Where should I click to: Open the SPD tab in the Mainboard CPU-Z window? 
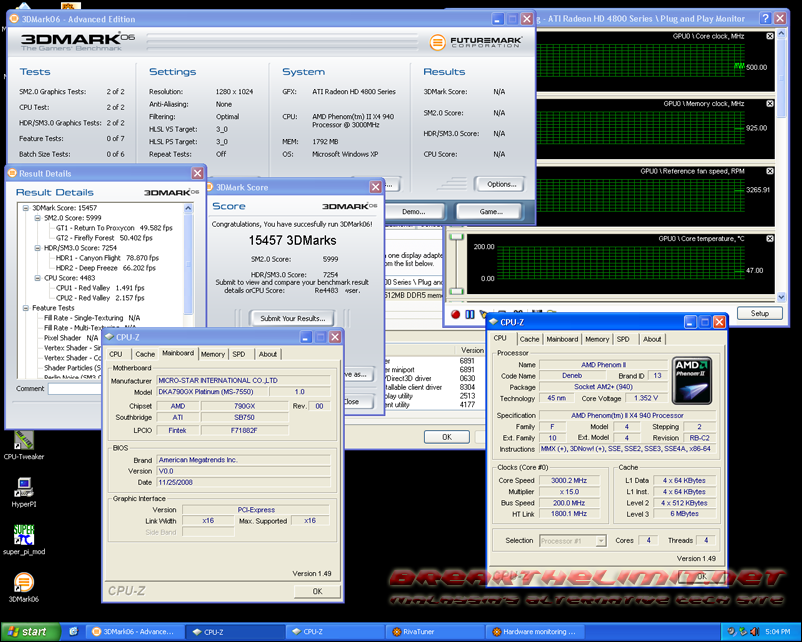[x=239, y=354]
